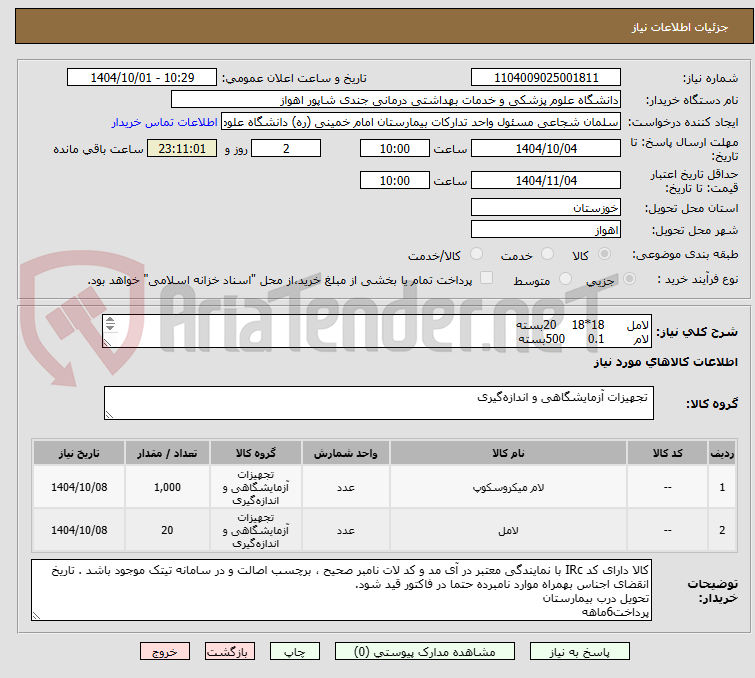The image size is (755, 678).
Task: Click the delivery province field 'خوزستان'
Action: pyautogui.click(x=546, y=208)
